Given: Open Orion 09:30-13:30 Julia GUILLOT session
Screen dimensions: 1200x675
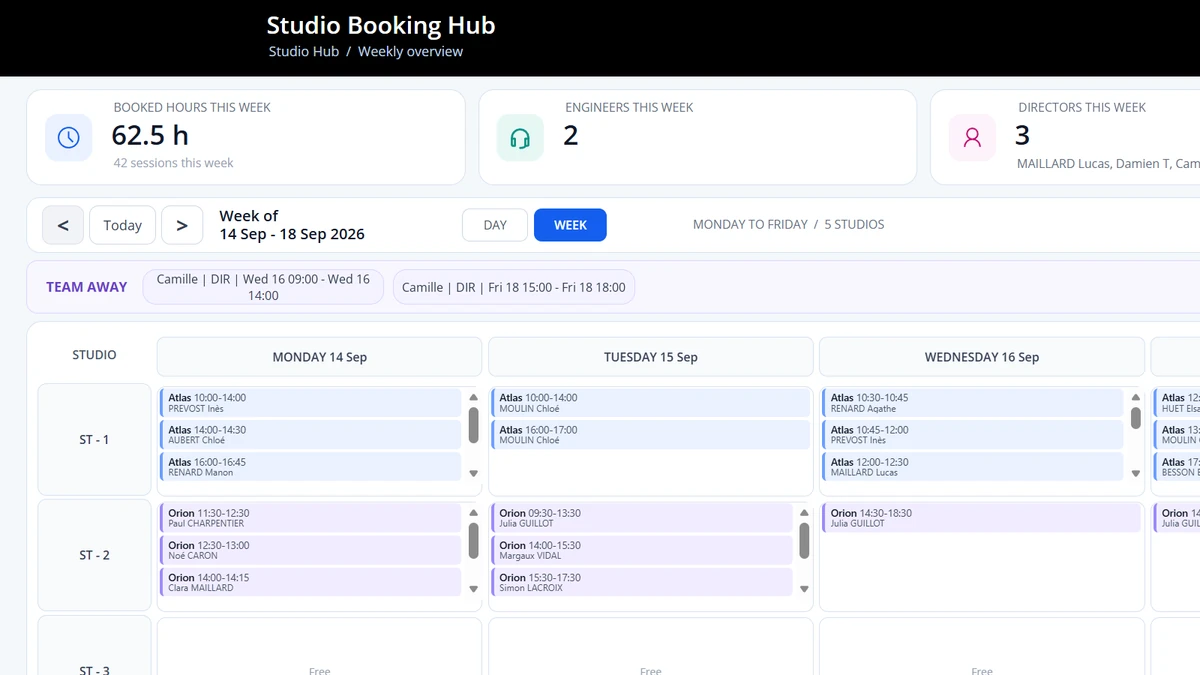Looking at the screenshot, I should click(x=642, y=518).
